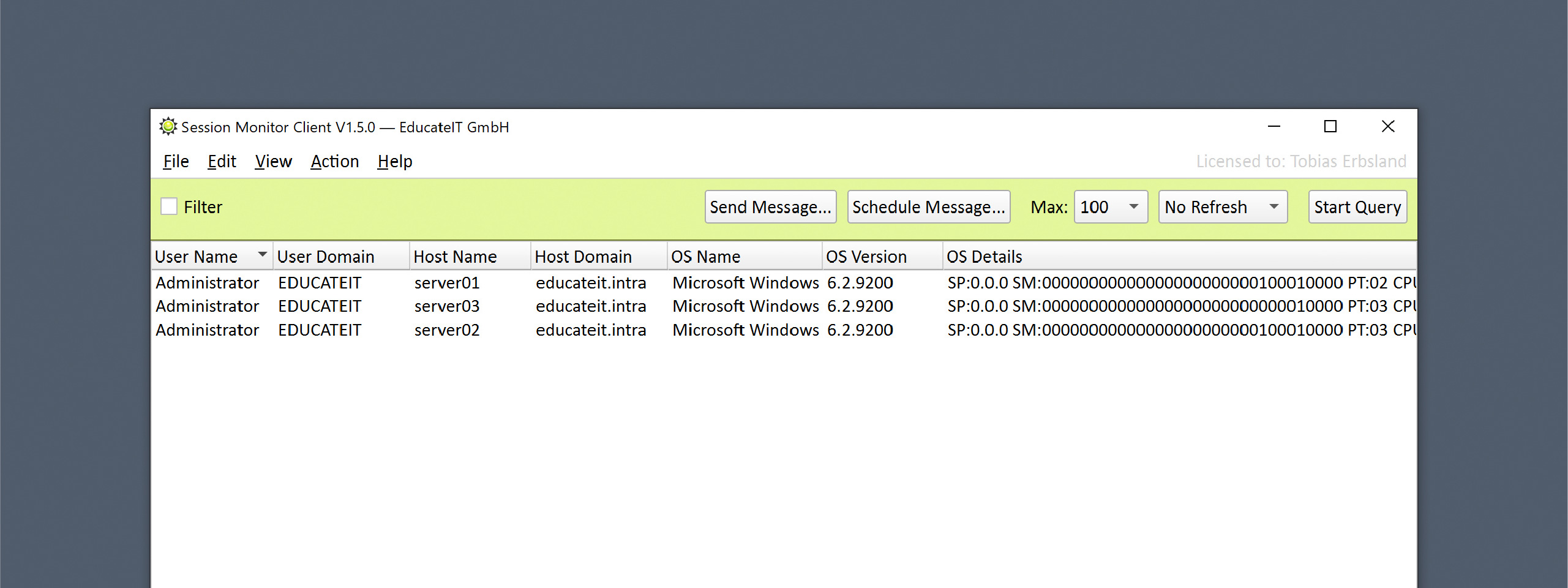Viewport: 1568px width, 588px height.
Task: Open the Action menu
Action: click(334, 161)
